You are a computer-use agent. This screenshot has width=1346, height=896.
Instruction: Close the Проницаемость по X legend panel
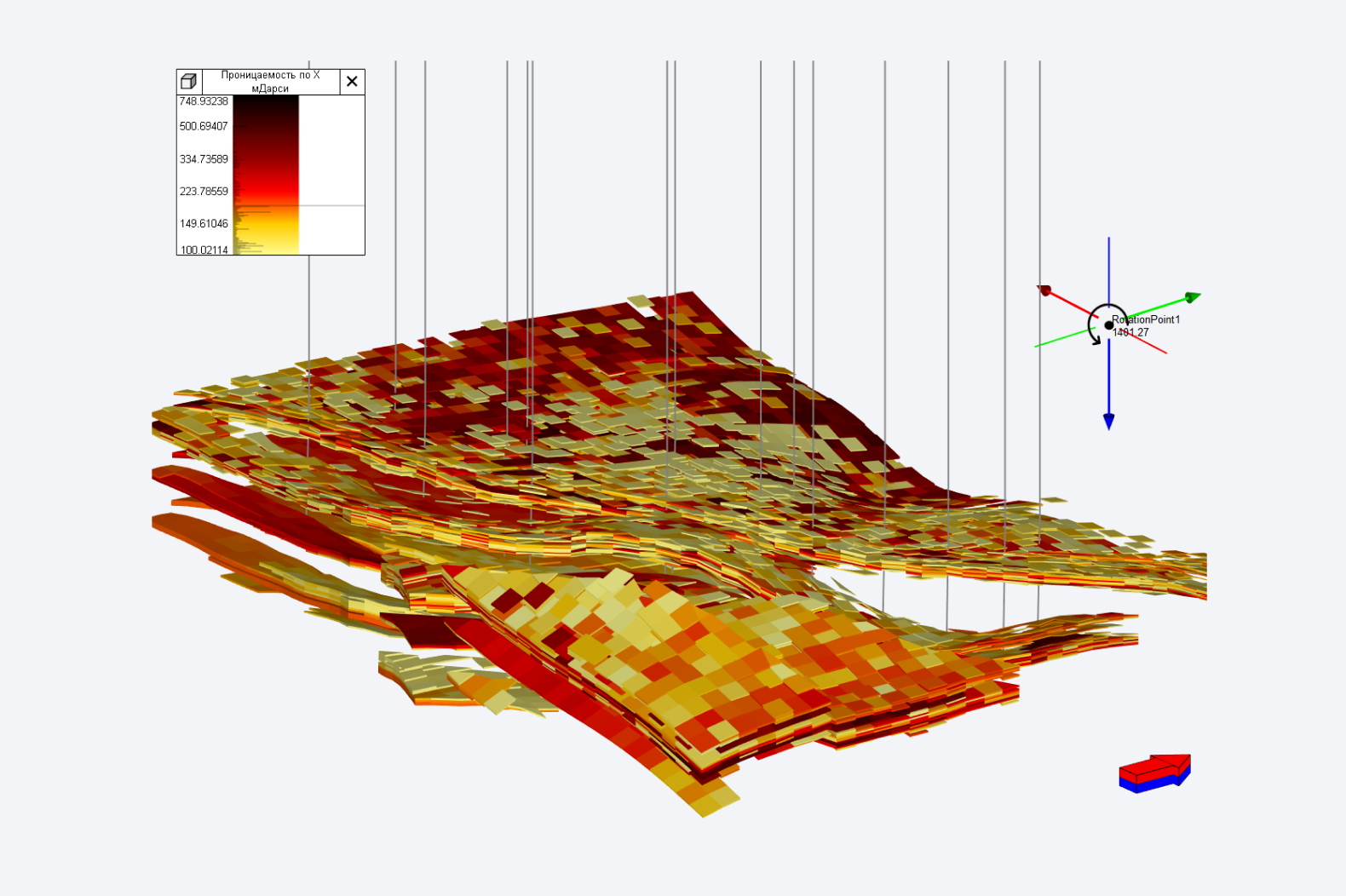point(352,82)
